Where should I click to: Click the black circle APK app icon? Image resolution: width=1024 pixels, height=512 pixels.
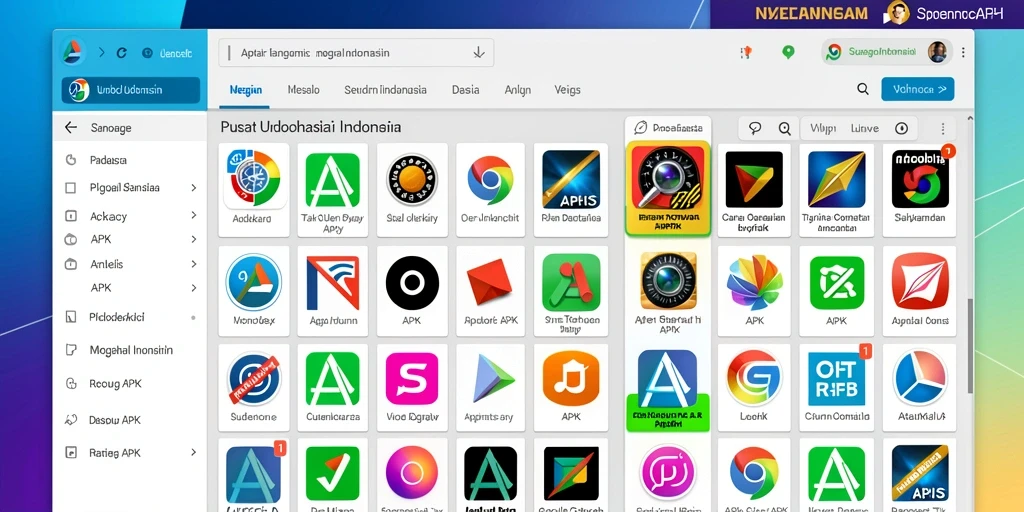412,283
